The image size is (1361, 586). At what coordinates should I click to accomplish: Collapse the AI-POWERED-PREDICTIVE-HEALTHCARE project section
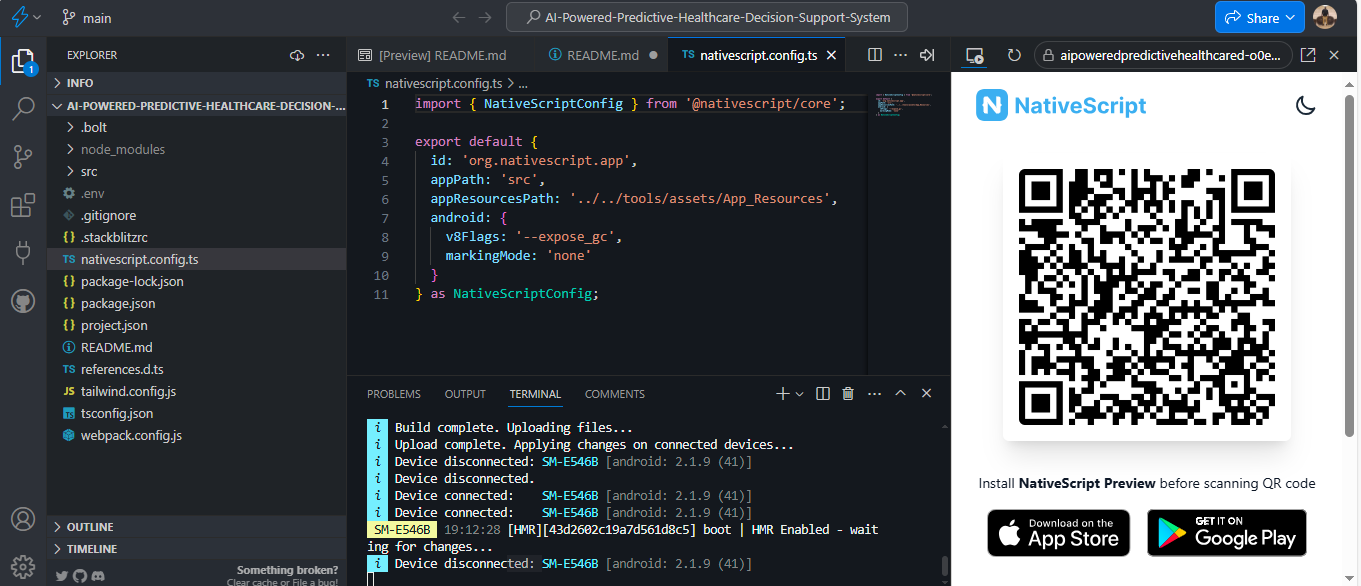point(197,105)
